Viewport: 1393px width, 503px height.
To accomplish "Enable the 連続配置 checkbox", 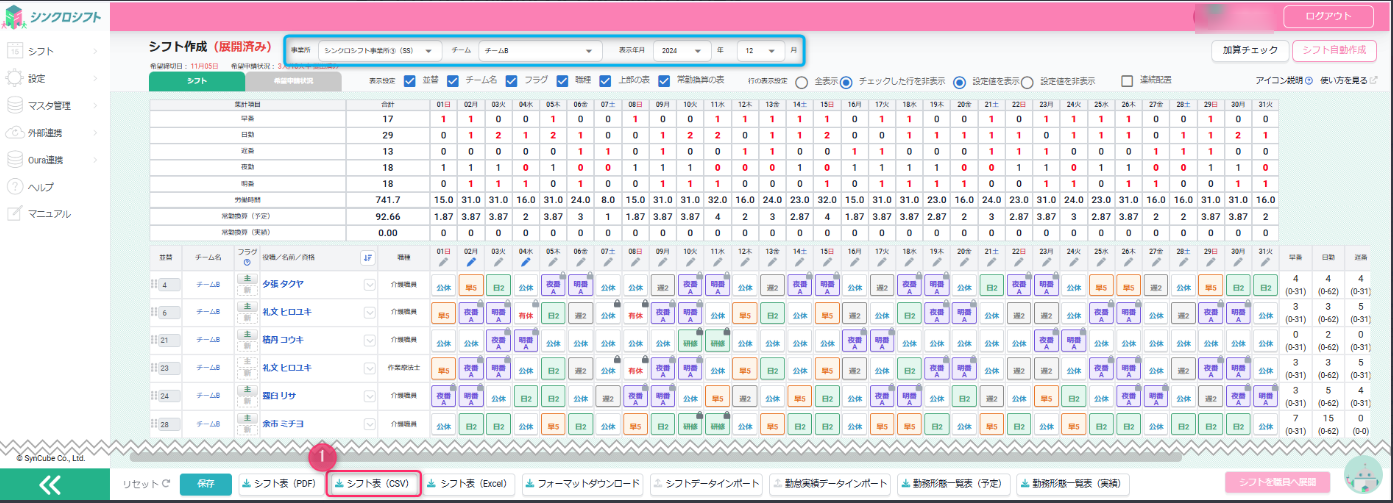I will pyautogui.click(x=1127, y=81).
